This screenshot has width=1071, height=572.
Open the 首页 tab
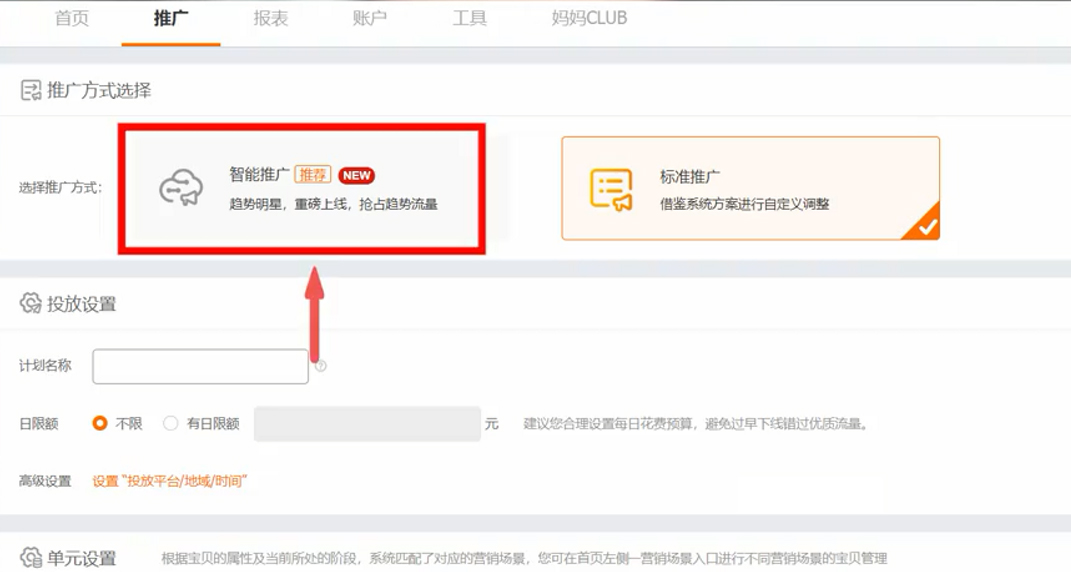point(72,18)
